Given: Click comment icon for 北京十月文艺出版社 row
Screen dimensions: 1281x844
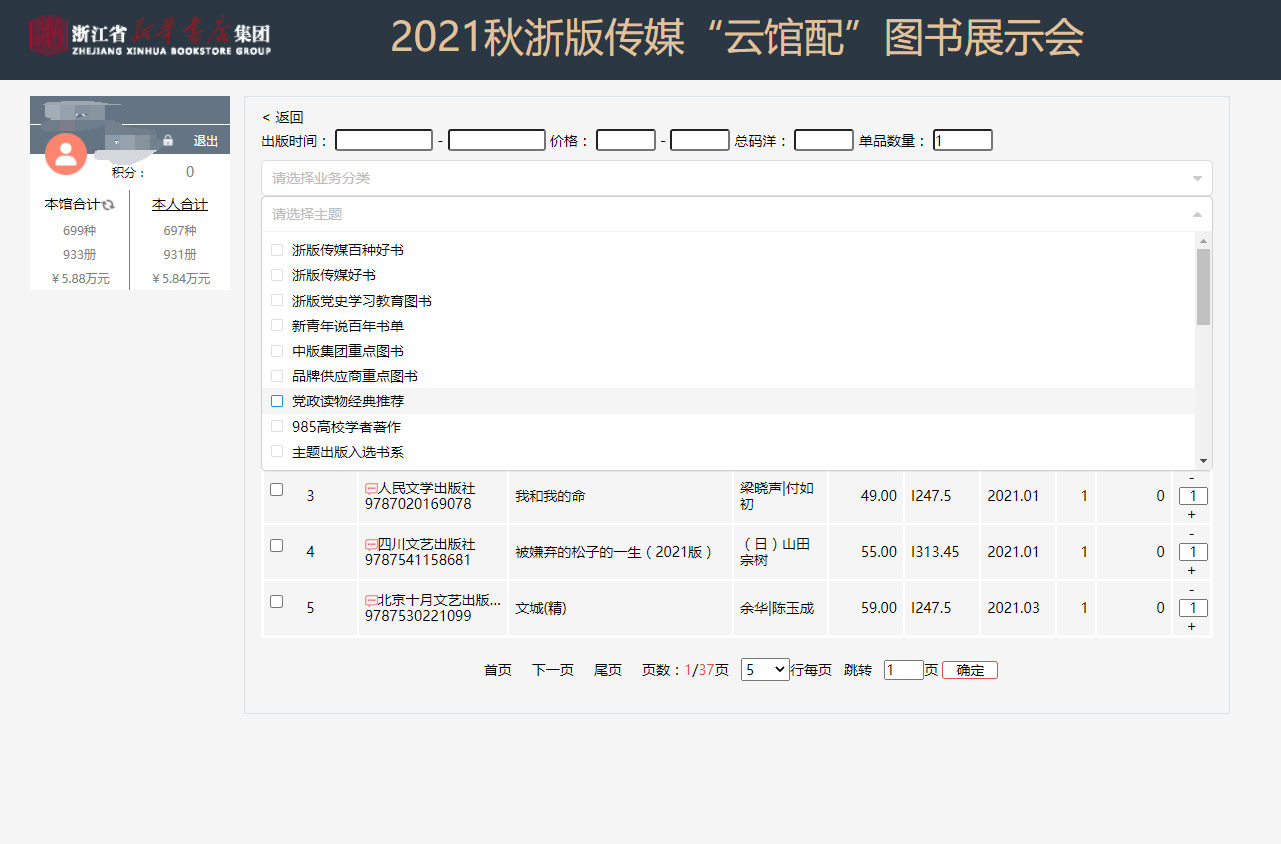Looking at the screenshot, I should click(371, 601).
